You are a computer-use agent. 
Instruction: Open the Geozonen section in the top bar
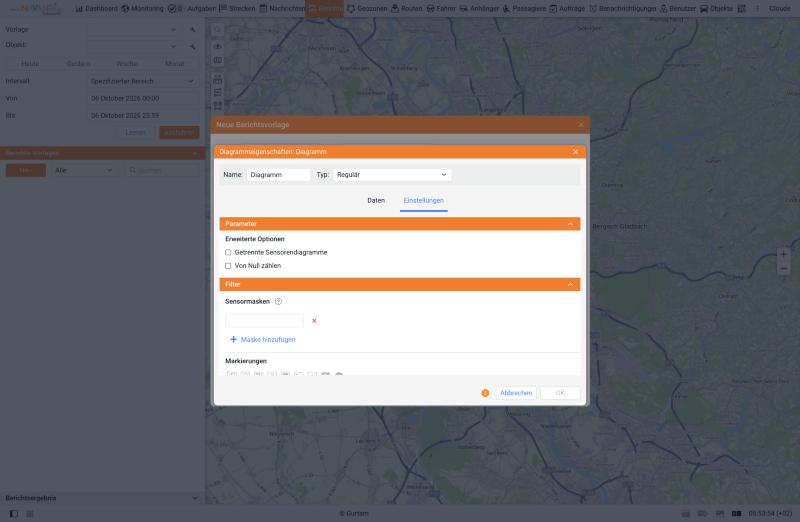(x=367, y=9)
